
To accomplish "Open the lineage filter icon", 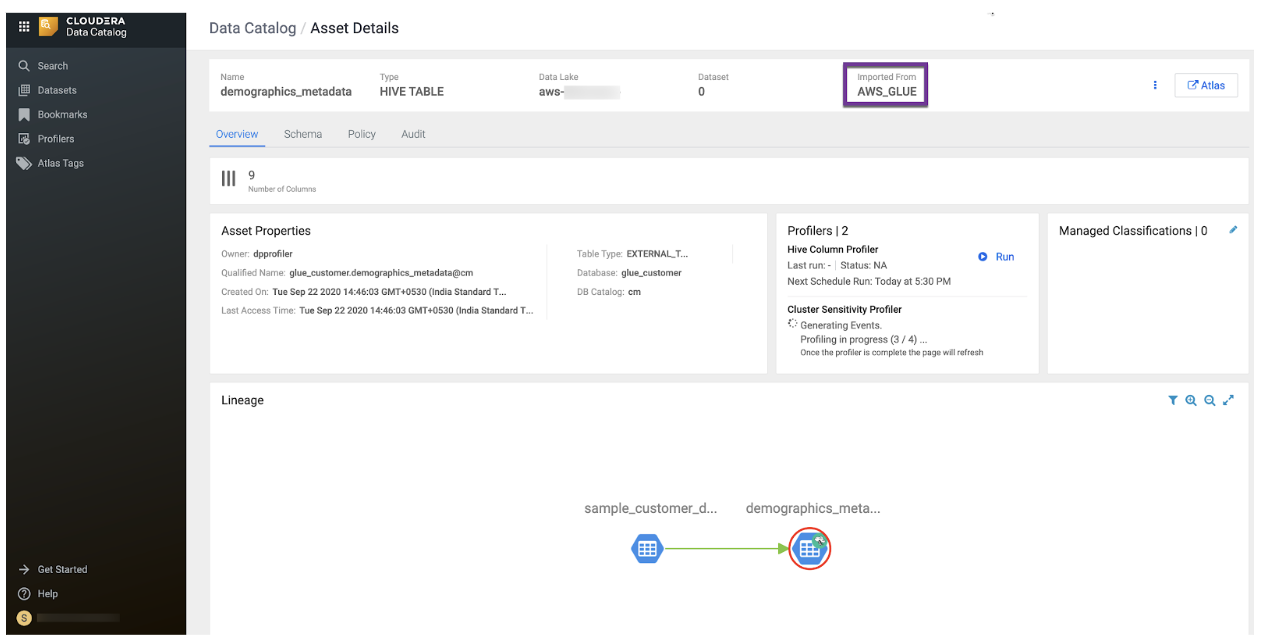I will [x=1172, y=400].
